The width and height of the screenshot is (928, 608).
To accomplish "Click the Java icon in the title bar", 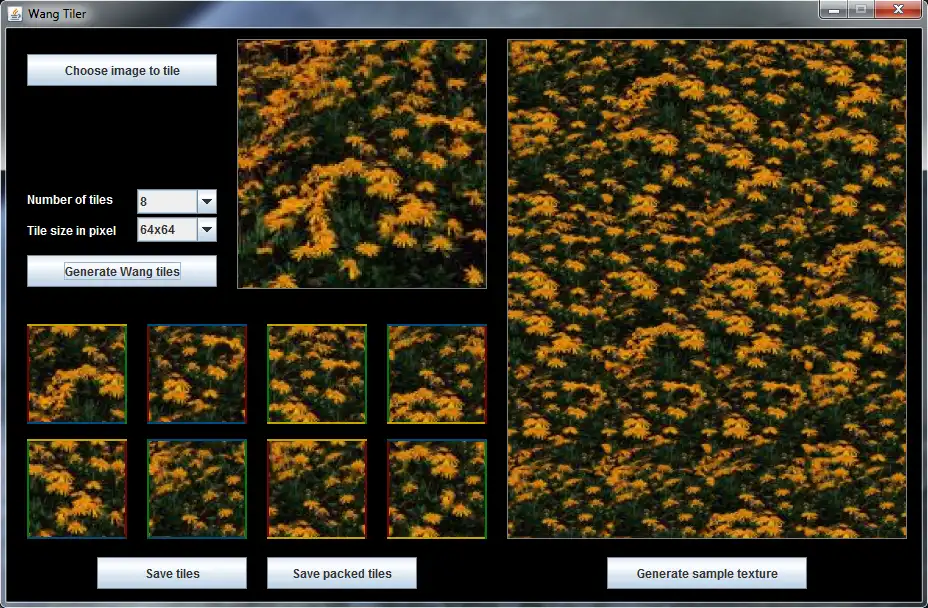I will point(15,13).
